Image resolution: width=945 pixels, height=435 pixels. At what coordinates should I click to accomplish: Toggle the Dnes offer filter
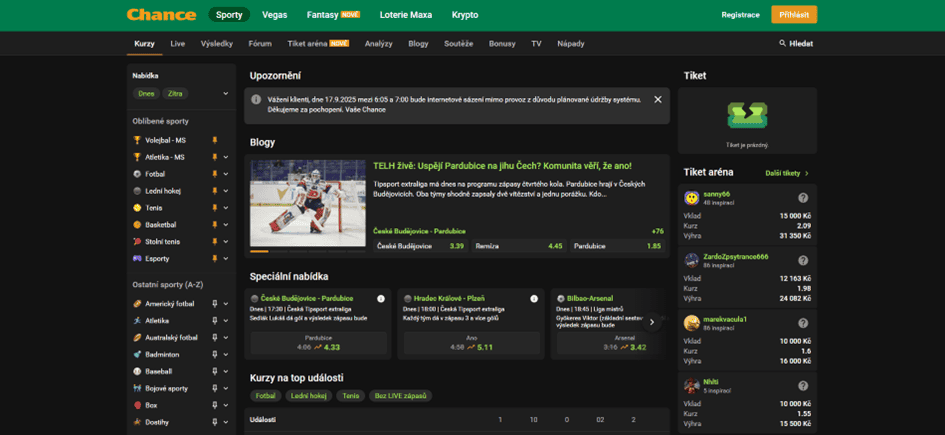(x=146, y=93)
